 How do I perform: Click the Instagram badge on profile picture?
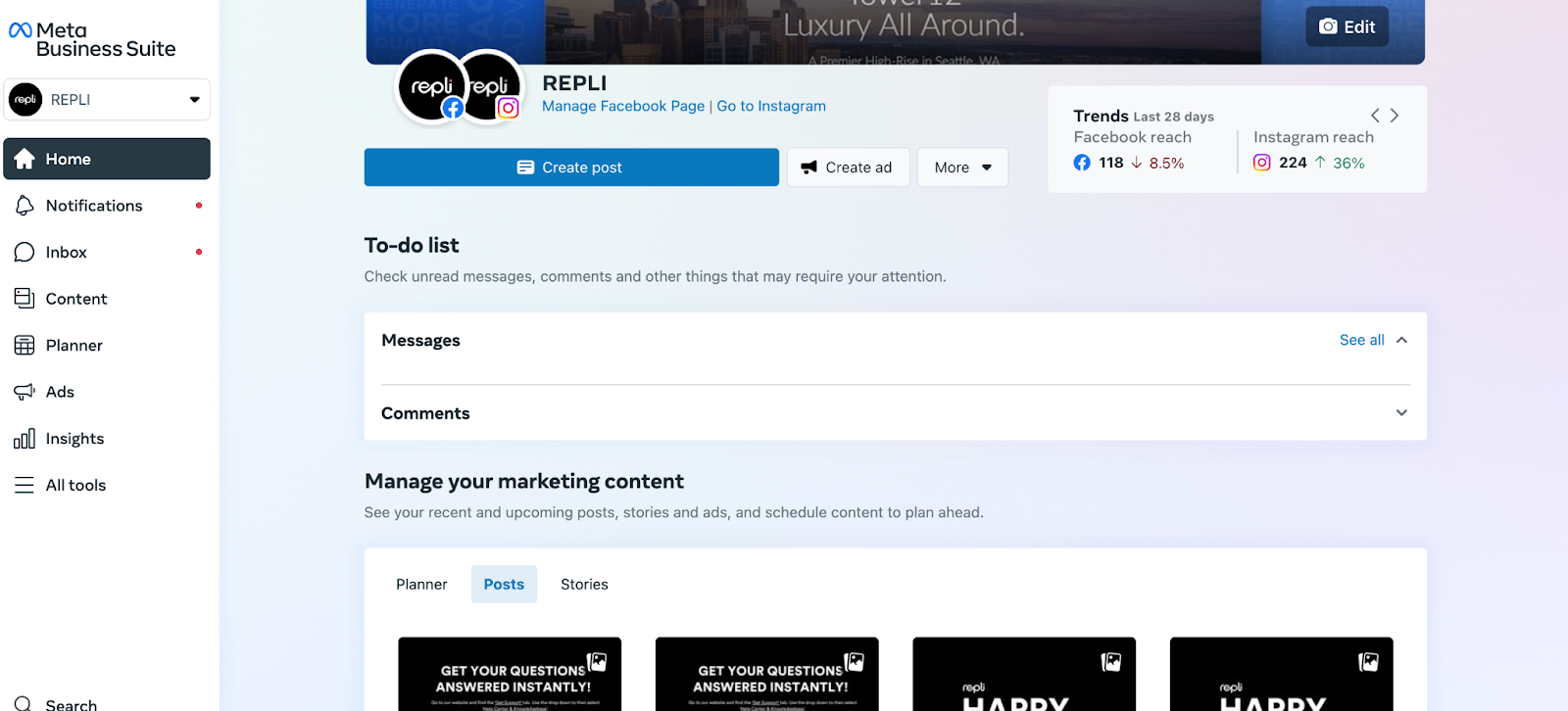point(508,108)
